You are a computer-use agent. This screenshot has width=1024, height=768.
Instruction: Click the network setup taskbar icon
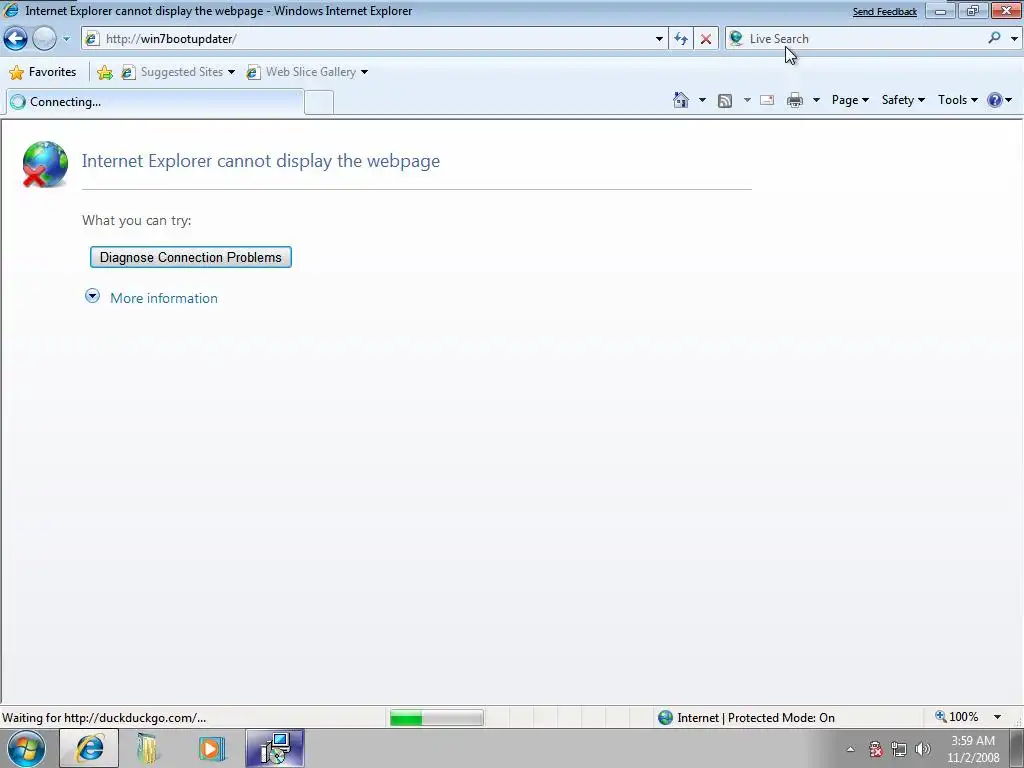(275, 748)
